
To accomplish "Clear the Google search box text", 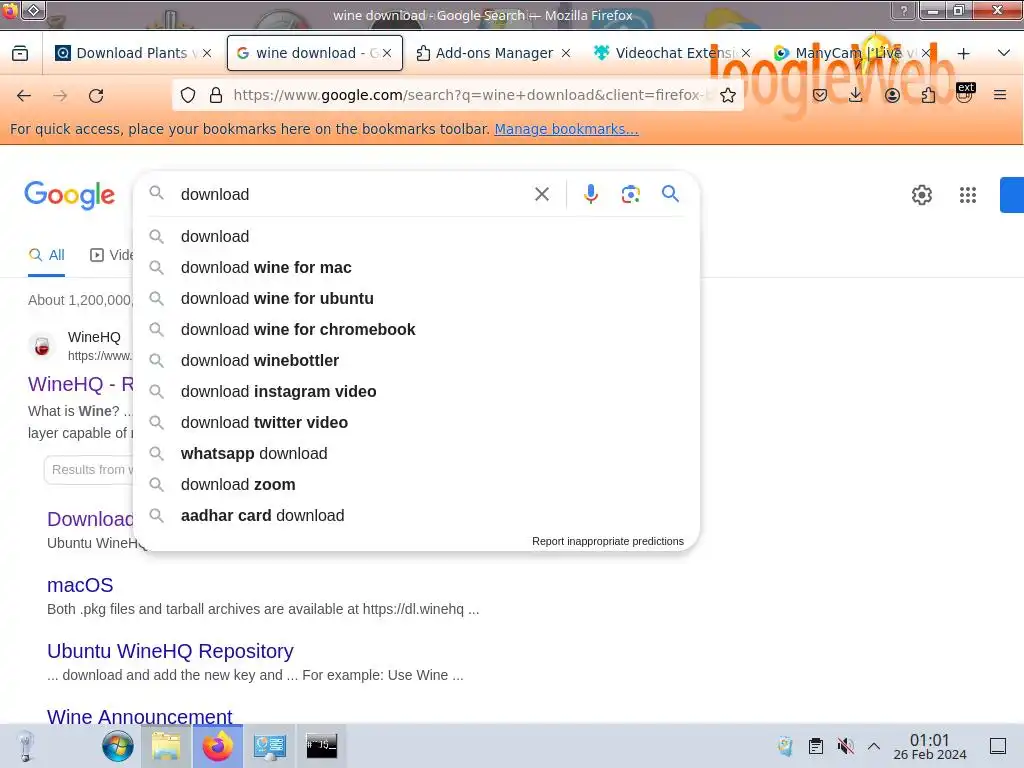I will (541, 194).
